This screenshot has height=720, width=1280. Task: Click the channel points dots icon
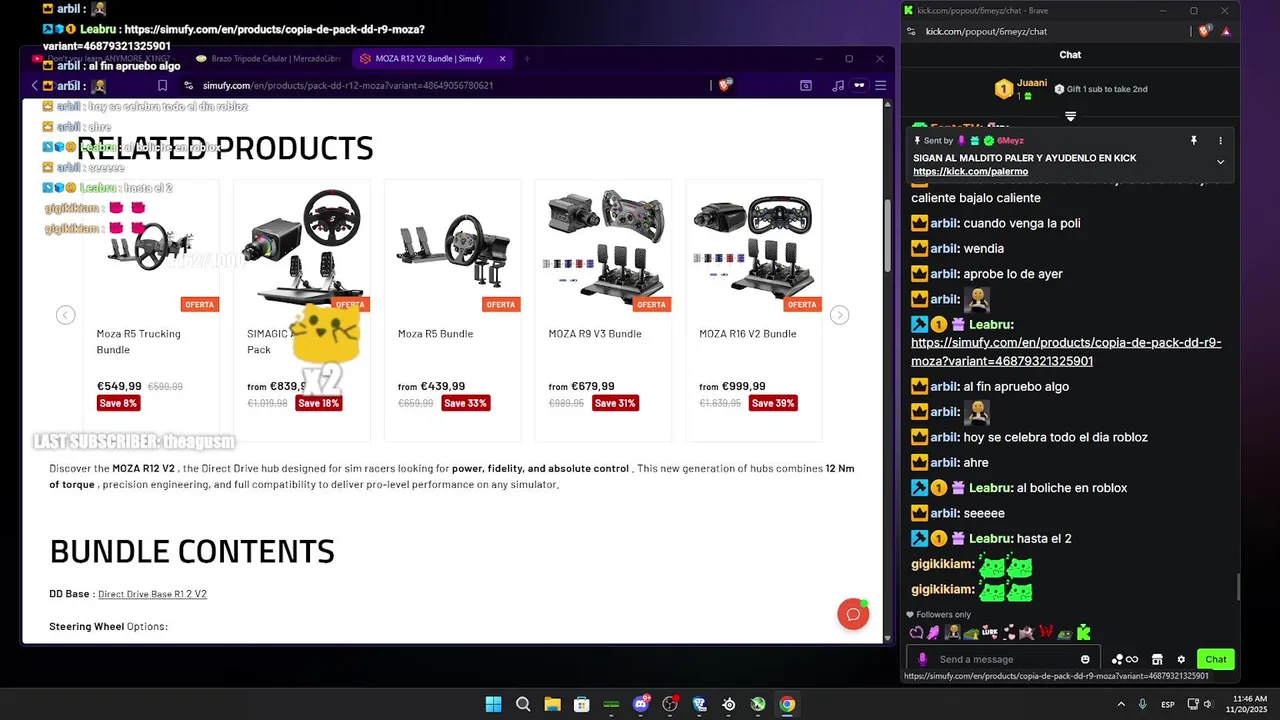tap(1117, 660)
